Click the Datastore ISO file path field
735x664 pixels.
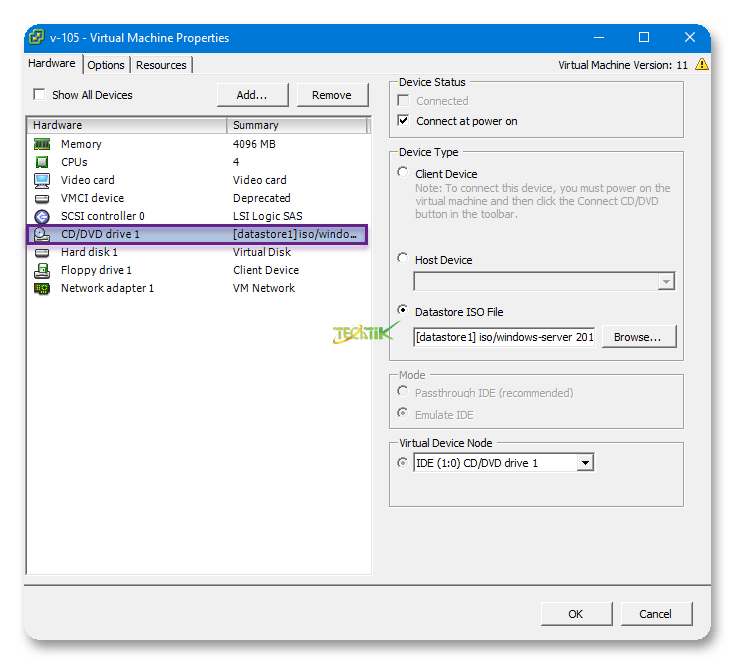pyautogui.click(x=504, y=337)
